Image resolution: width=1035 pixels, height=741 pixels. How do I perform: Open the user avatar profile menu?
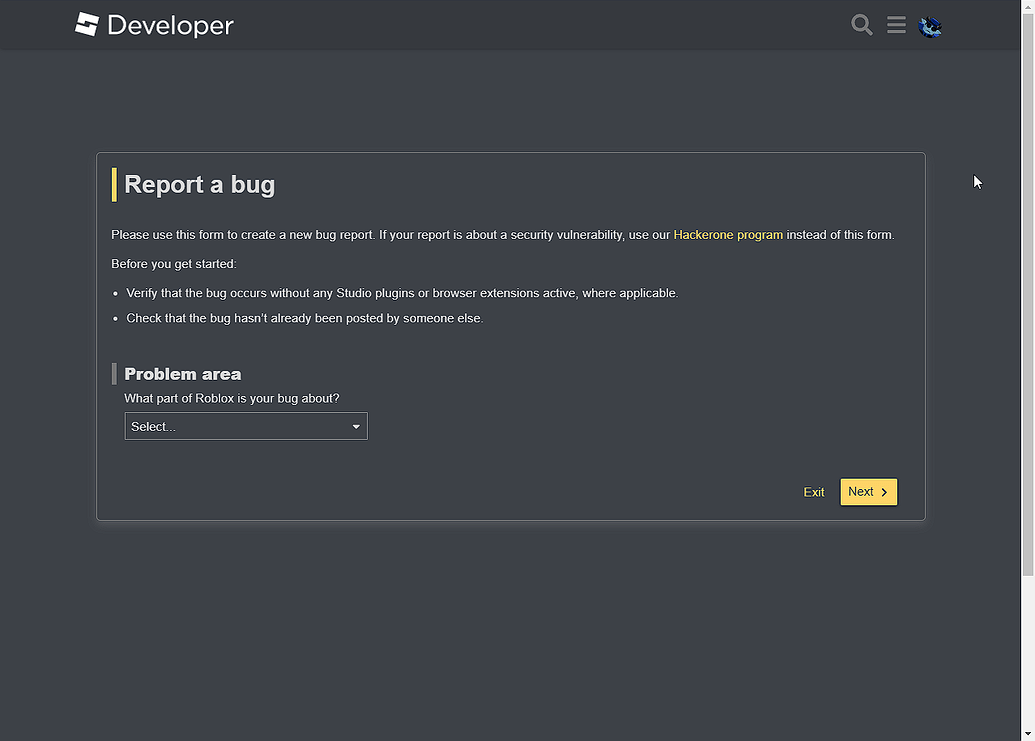(930, 26)
